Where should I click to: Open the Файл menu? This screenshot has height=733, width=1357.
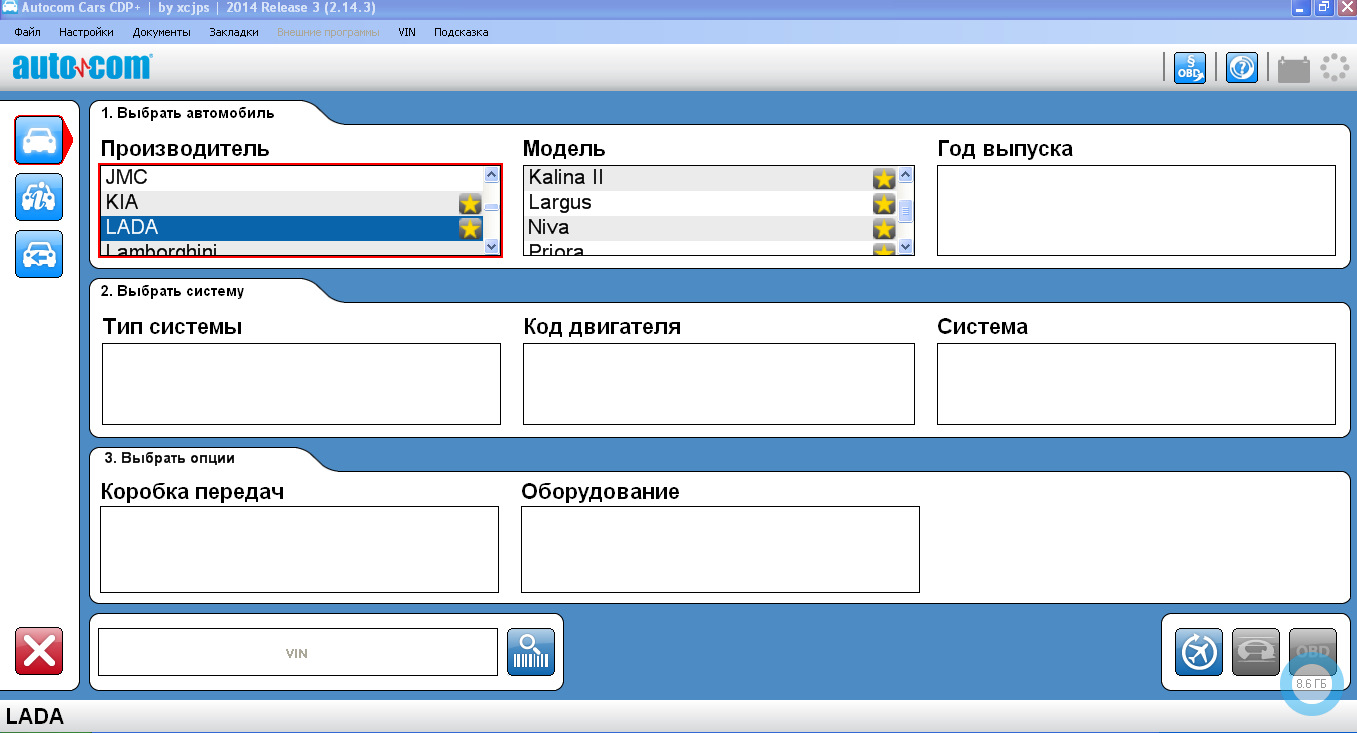(27, 32)
